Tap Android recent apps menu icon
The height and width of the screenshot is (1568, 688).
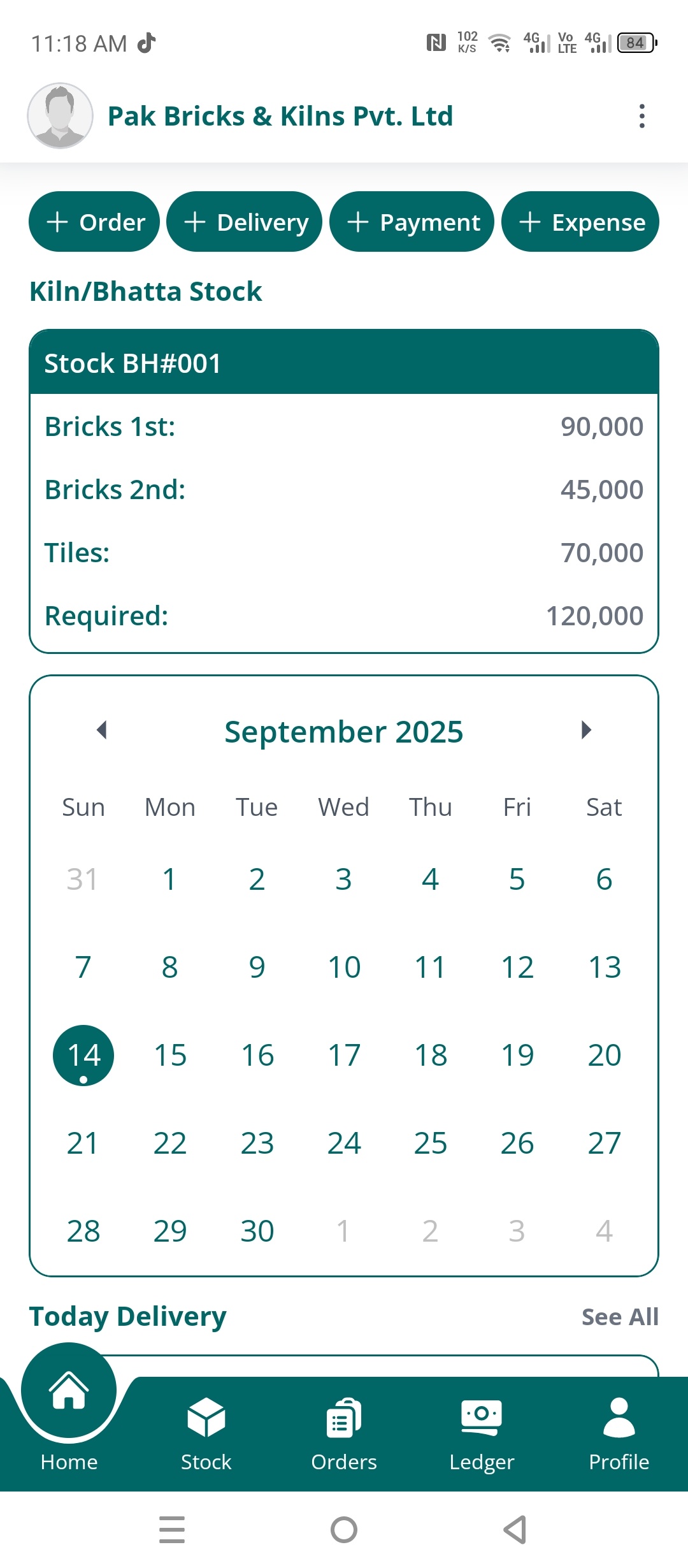[x=172, y=1530]
